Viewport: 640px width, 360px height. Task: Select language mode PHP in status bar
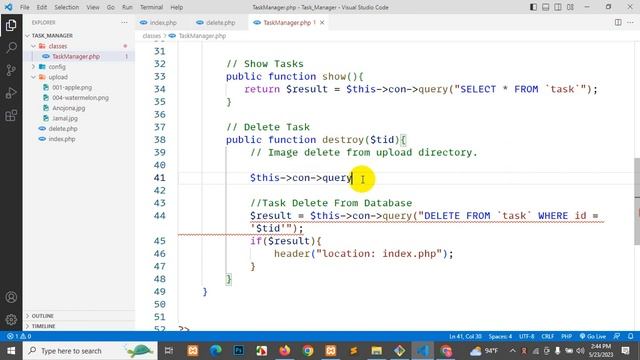(x=566, y=336)
